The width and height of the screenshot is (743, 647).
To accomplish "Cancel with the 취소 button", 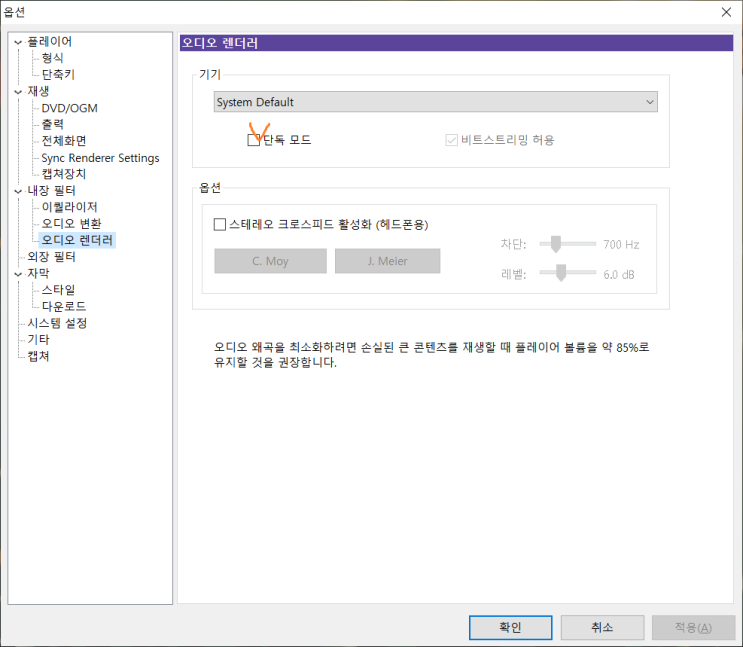I will coord(602,628).
